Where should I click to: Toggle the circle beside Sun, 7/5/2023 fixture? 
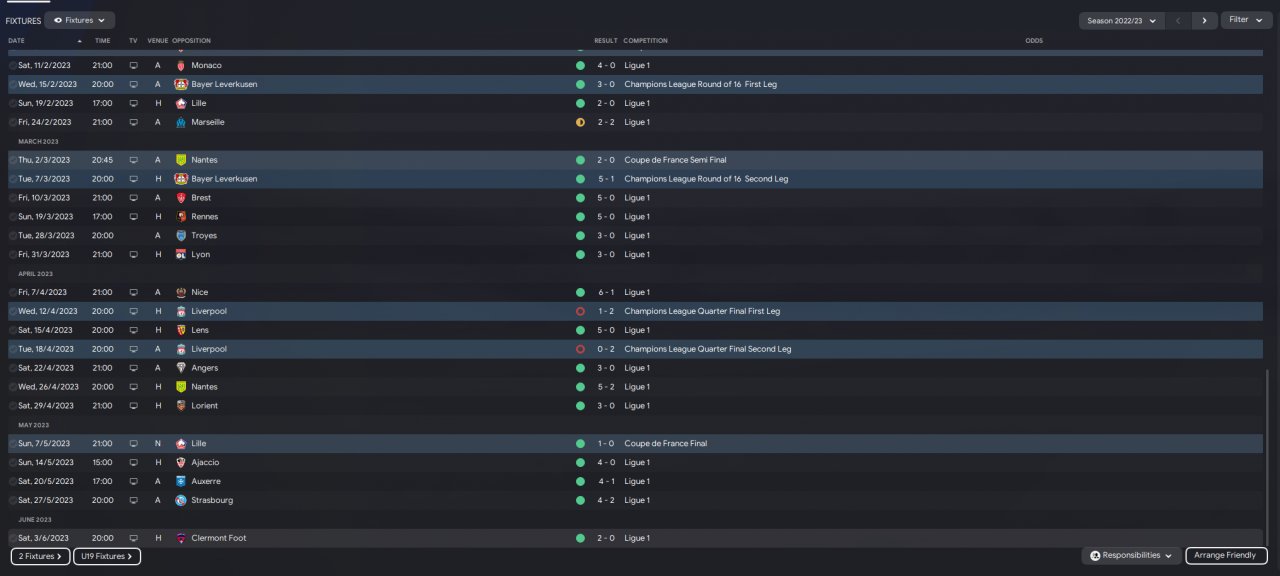pos(13,444)
